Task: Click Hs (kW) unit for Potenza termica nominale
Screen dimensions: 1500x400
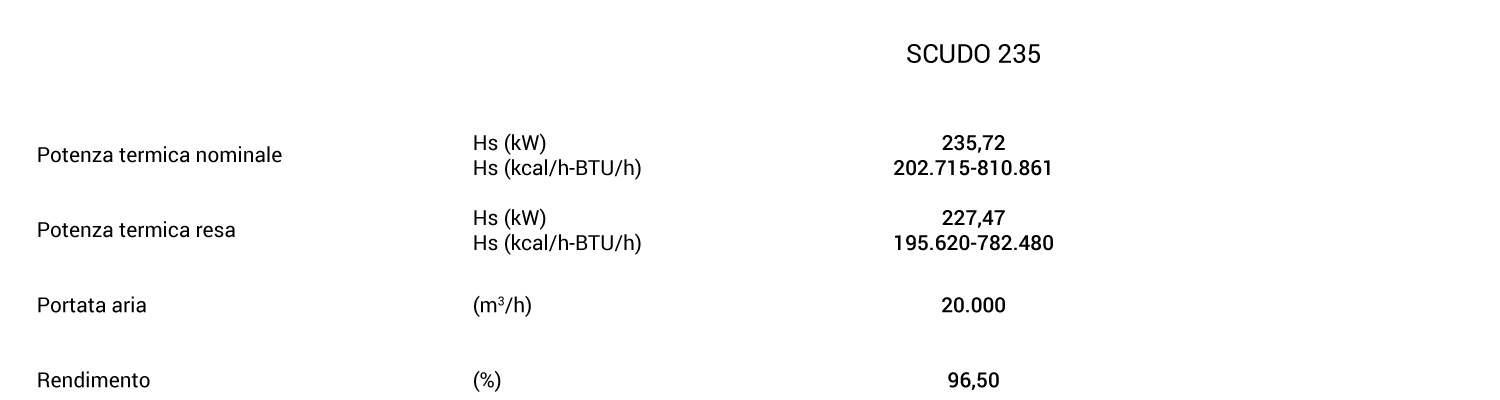Action: 509,143
